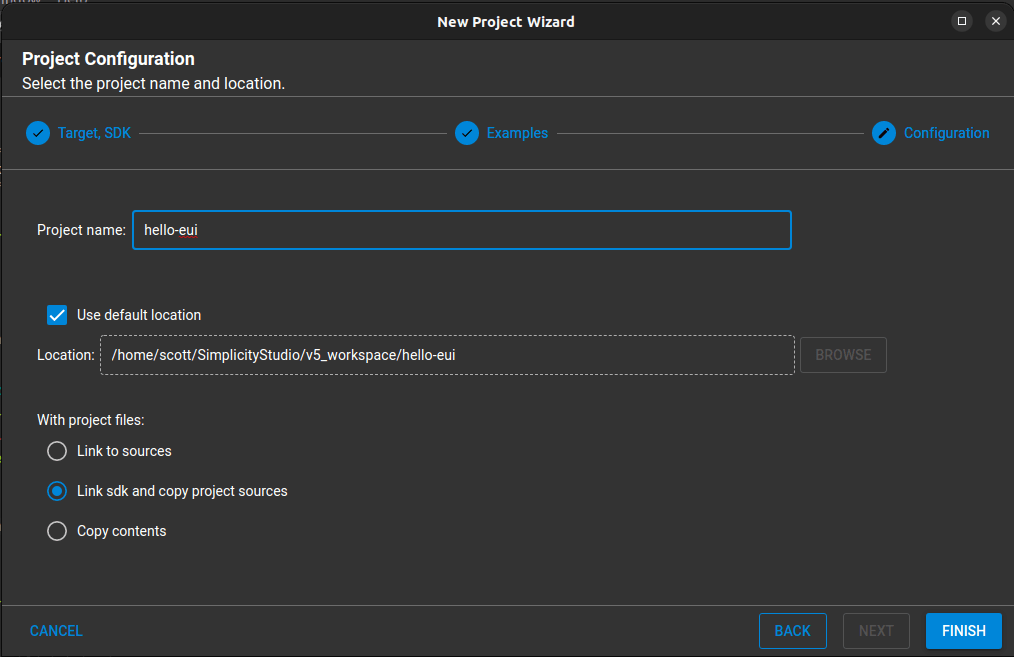
Task: Click the pencil icon beside Configuration step
Action: (x=884, y=133)
